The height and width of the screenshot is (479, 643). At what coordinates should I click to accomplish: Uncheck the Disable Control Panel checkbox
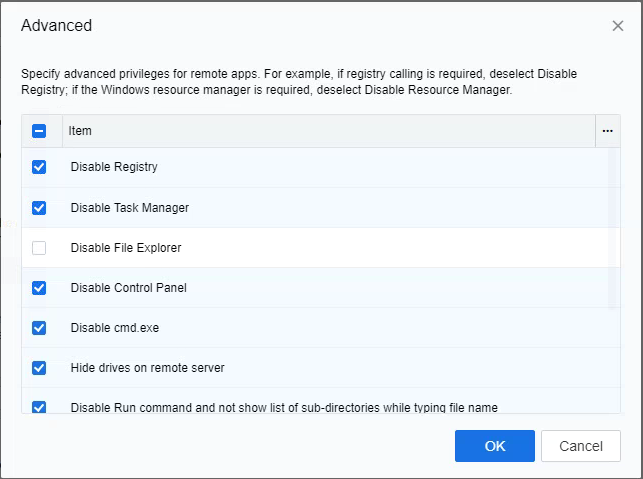tap(39, 288)
